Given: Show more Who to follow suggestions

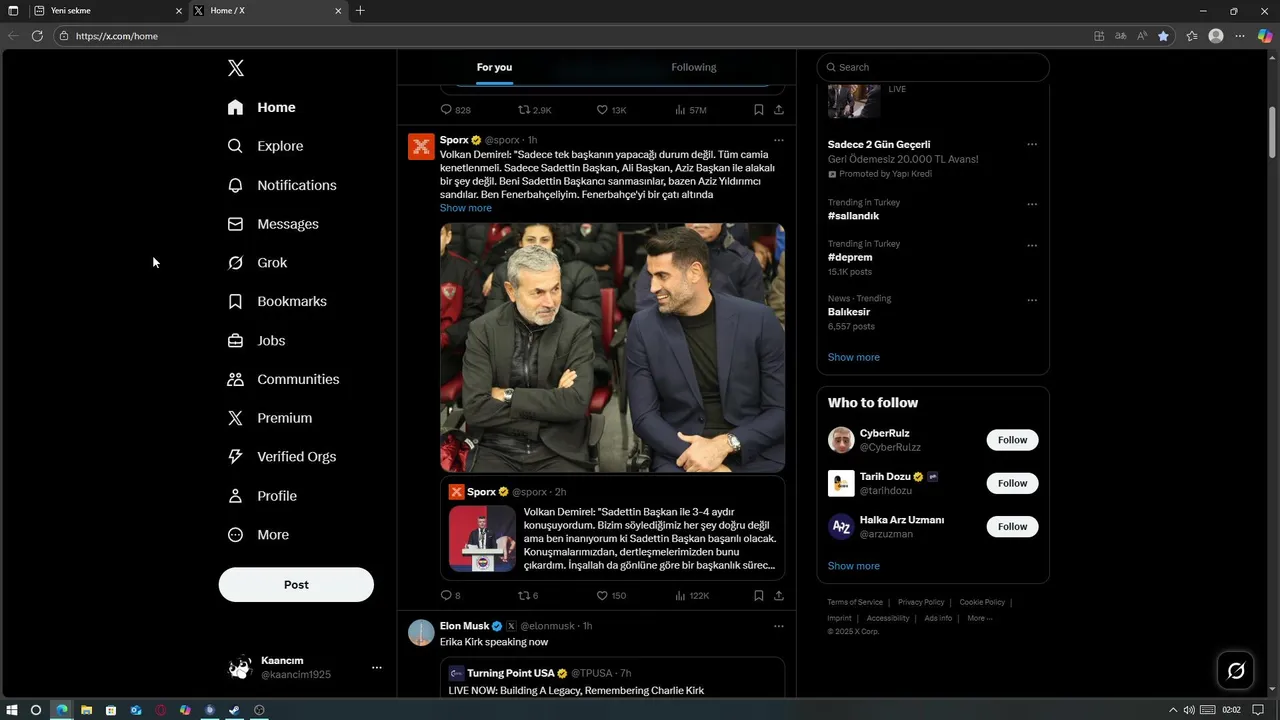Looking at the screenshot, I should [854, 566].
